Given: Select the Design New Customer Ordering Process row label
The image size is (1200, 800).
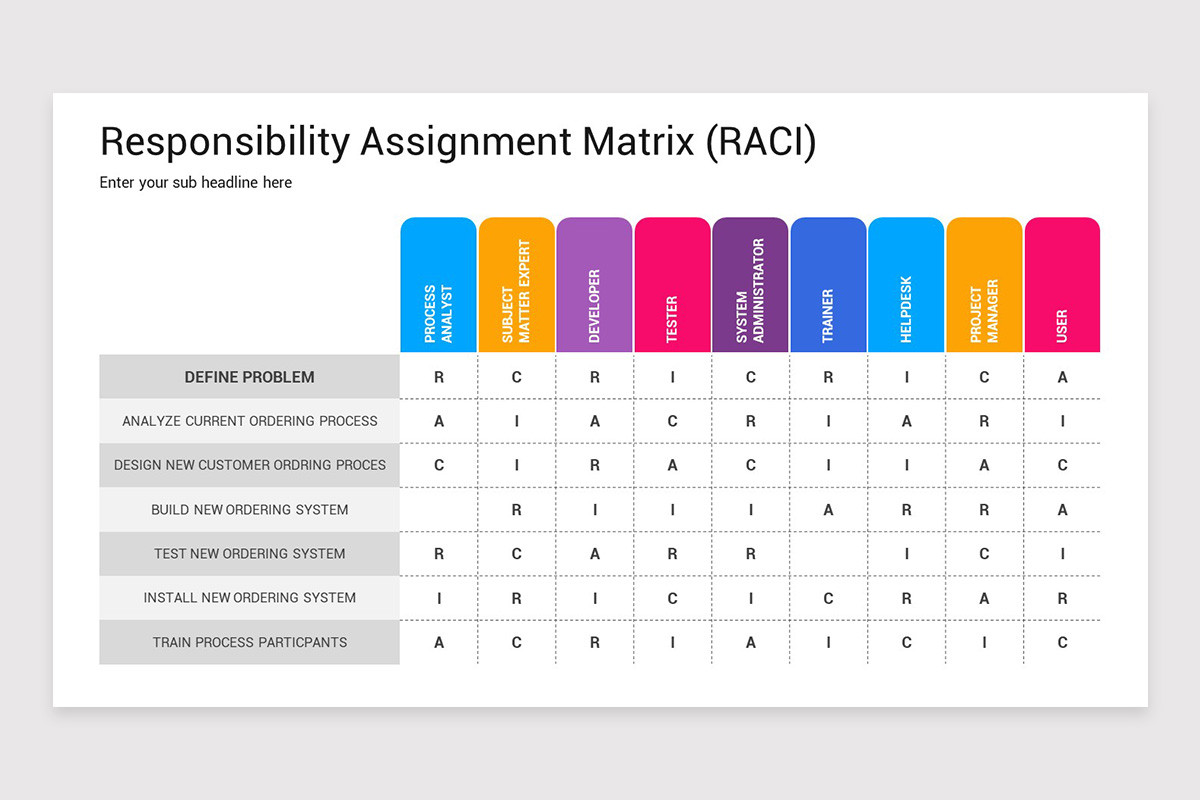Looking at the screenshot, I should (249, 465).
